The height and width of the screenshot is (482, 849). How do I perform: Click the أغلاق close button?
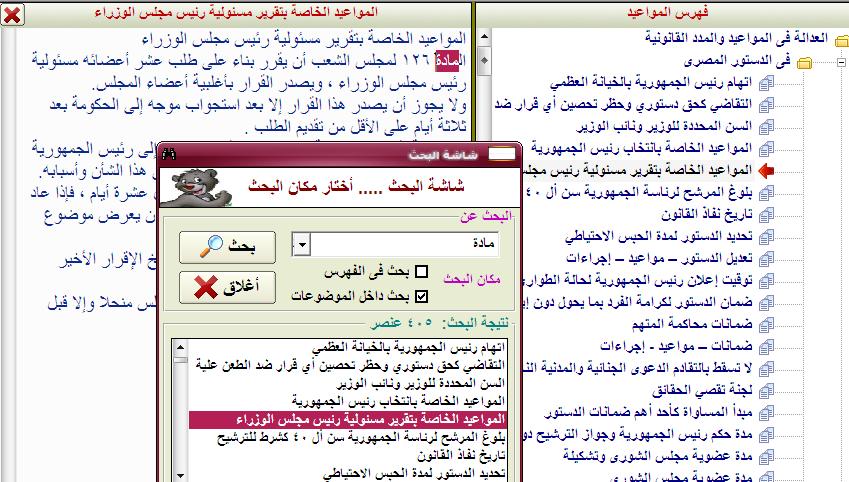pos(227,287)
